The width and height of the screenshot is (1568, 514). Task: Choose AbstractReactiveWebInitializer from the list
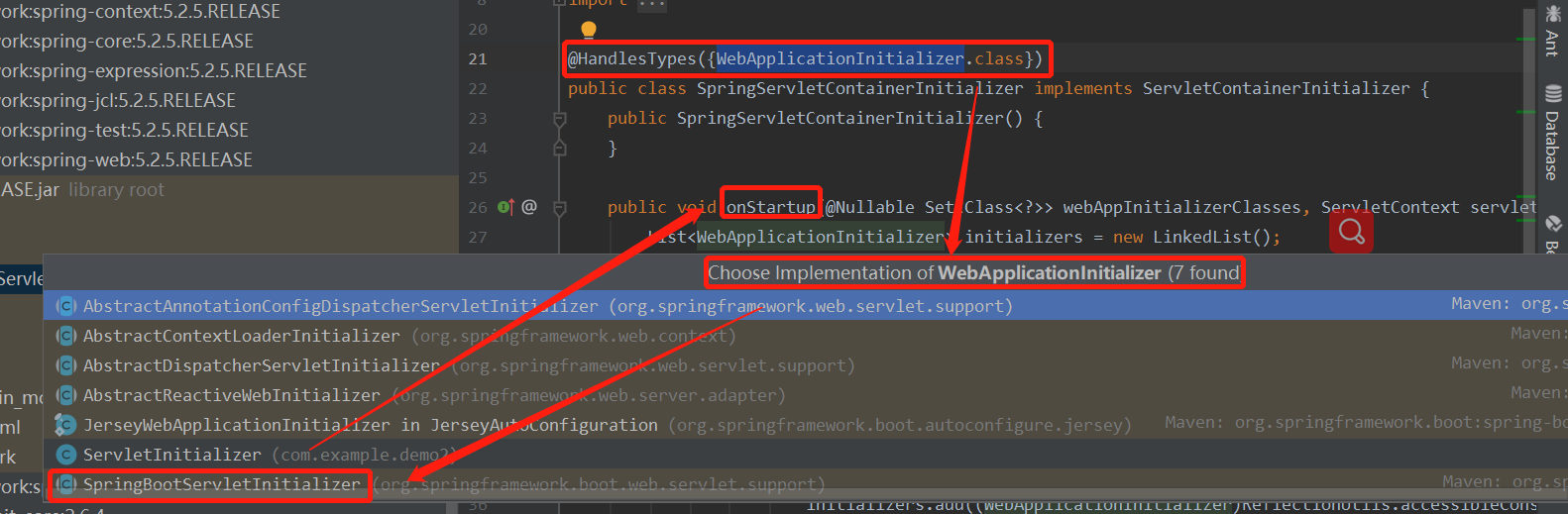(x=805, y=395)
